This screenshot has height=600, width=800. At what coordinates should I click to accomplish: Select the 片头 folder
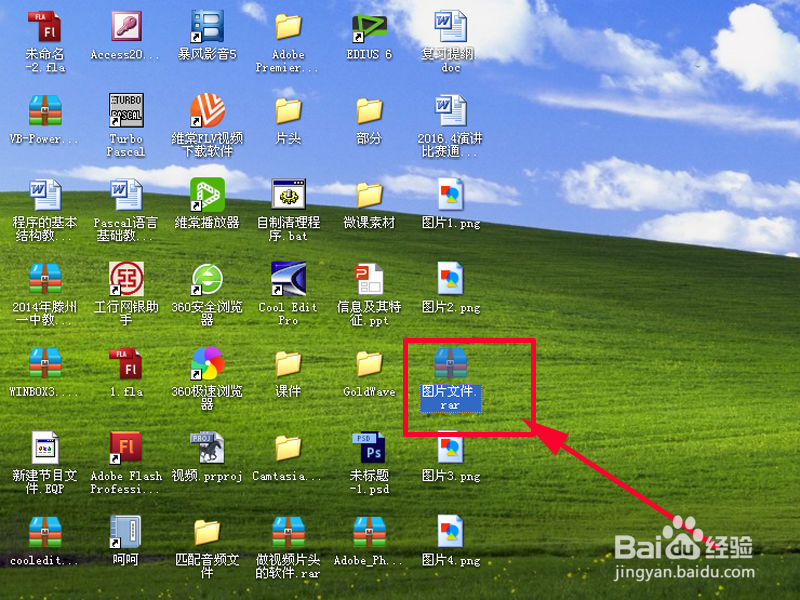click(288, 111)
